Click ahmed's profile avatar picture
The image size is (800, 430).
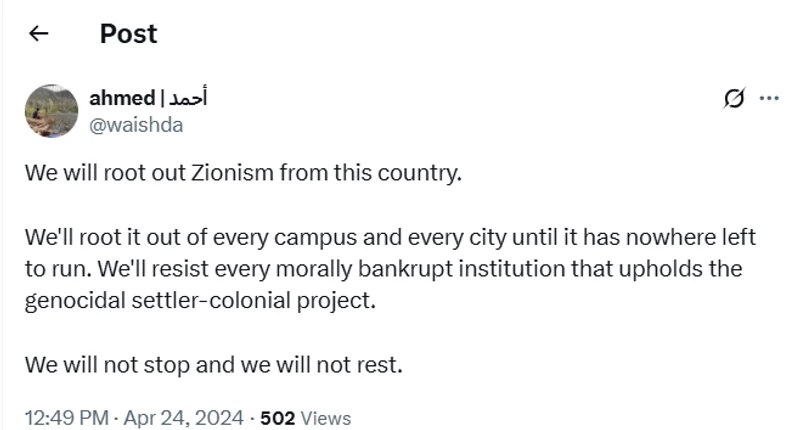tap(50, 110)
